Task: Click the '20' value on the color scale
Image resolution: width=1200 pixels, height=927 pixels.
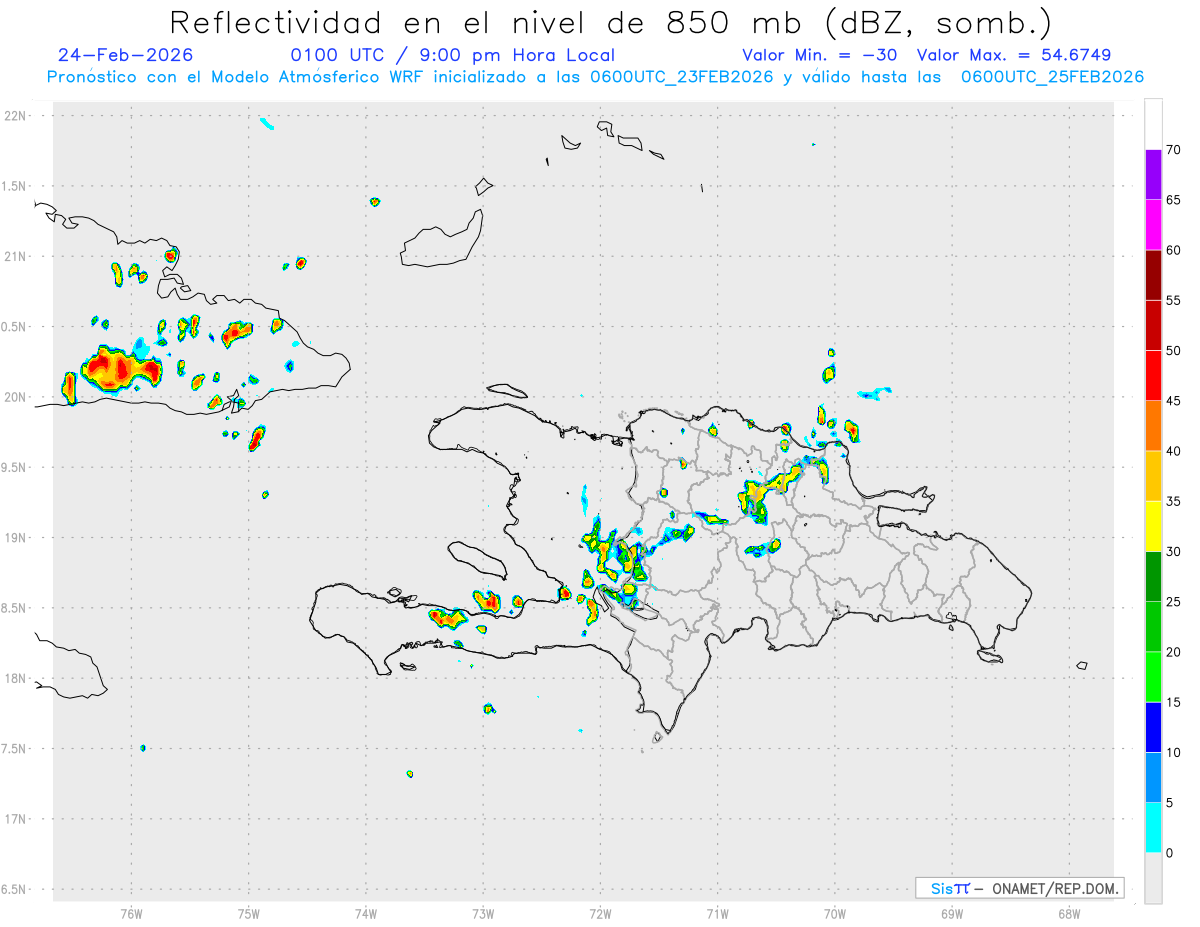Action: (x=1172, y=652)
